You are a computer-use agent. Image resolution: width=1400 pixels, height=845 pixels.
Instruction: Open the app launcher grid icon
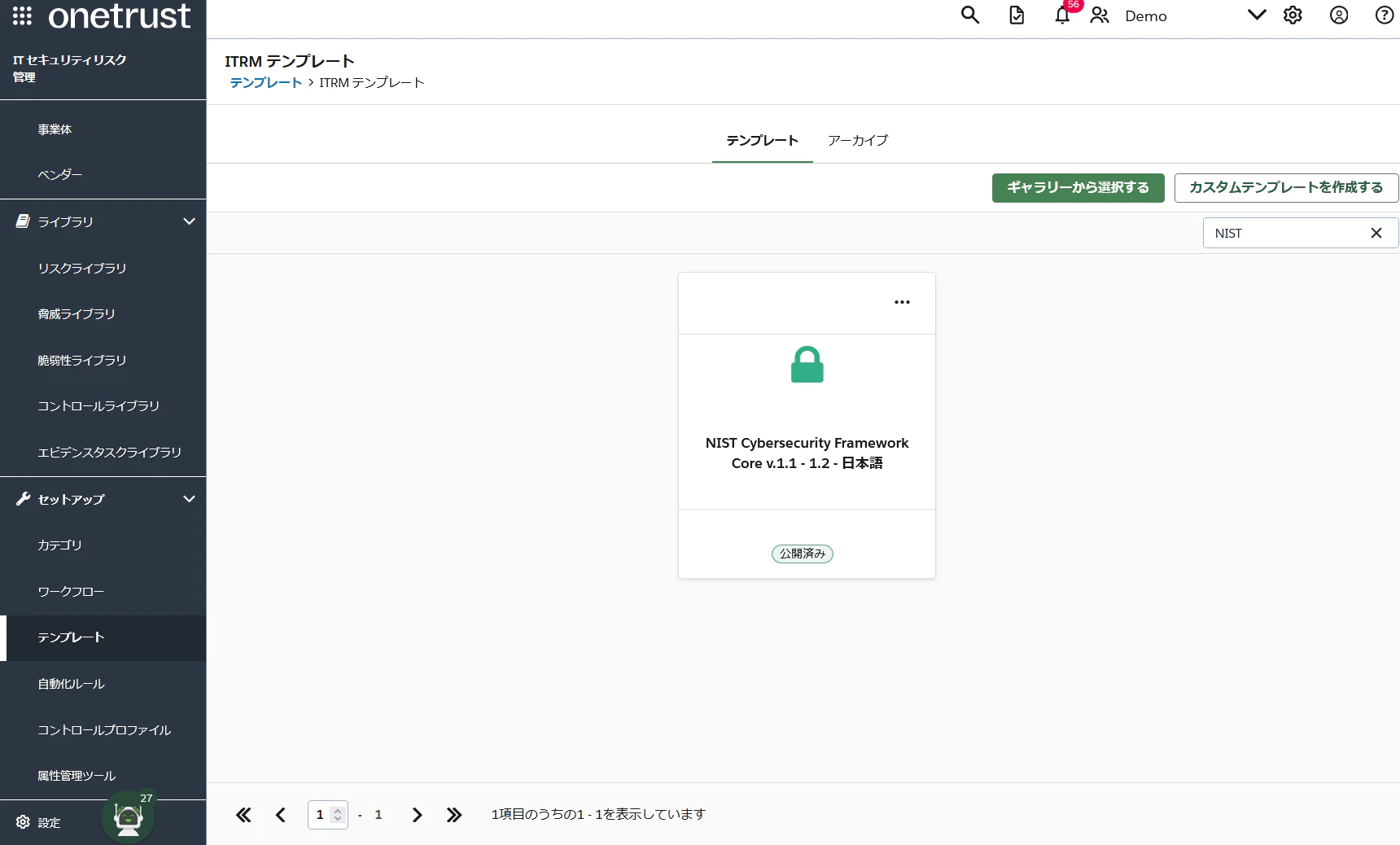pyautogui.click(x=22, y=15)
